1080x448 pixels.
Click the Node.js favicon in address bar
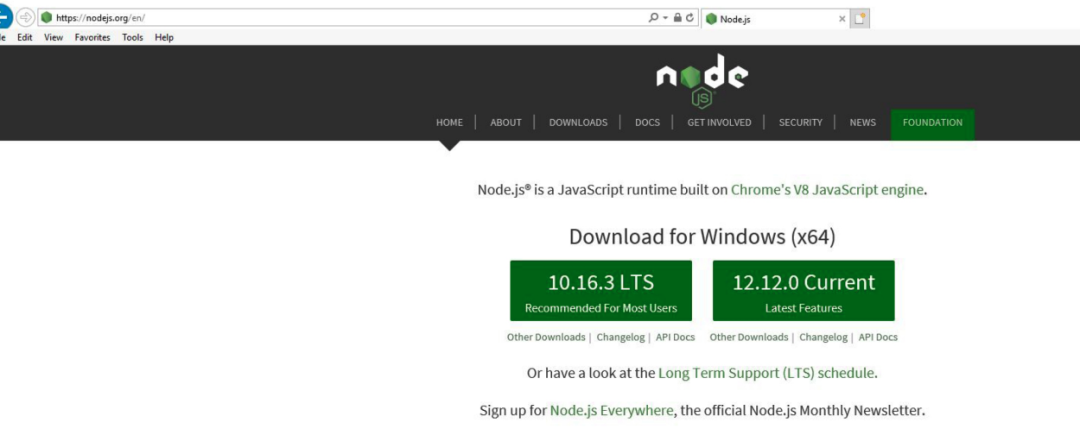(x=47, y=17)
